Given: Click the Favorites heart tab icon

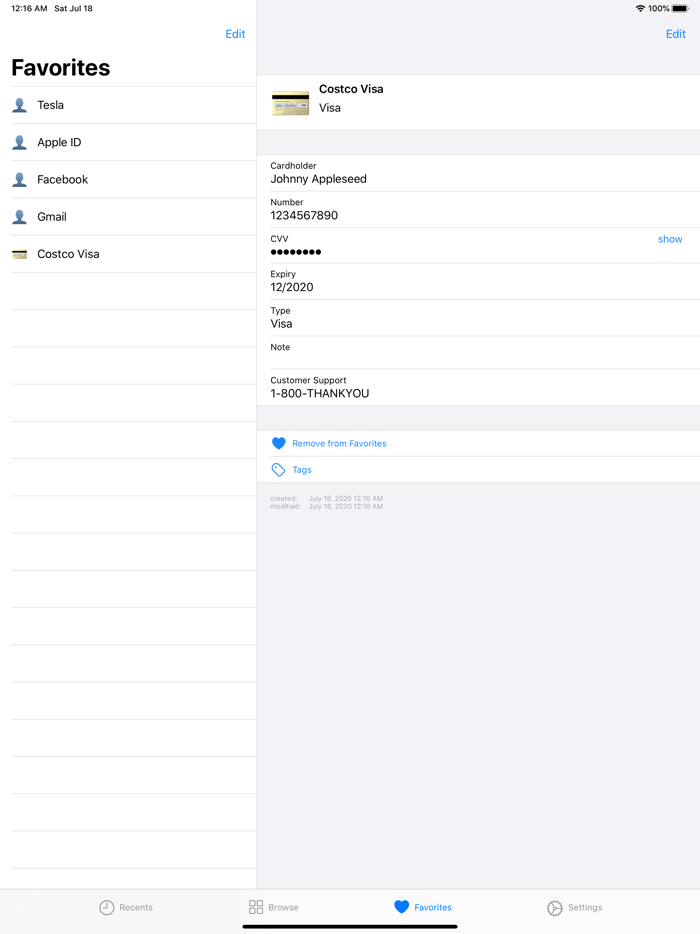Looking at the screenshot, I should click(402, 907).
